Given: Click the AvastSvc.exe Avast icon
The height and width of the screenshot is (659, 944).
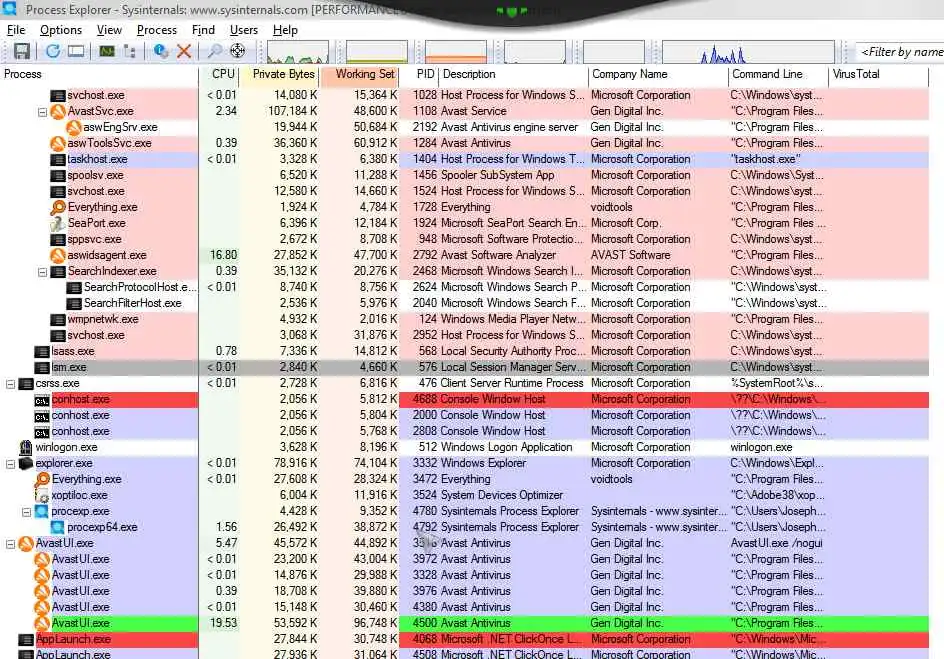Looking at the screenshot, I should click(x=58, y=111).
